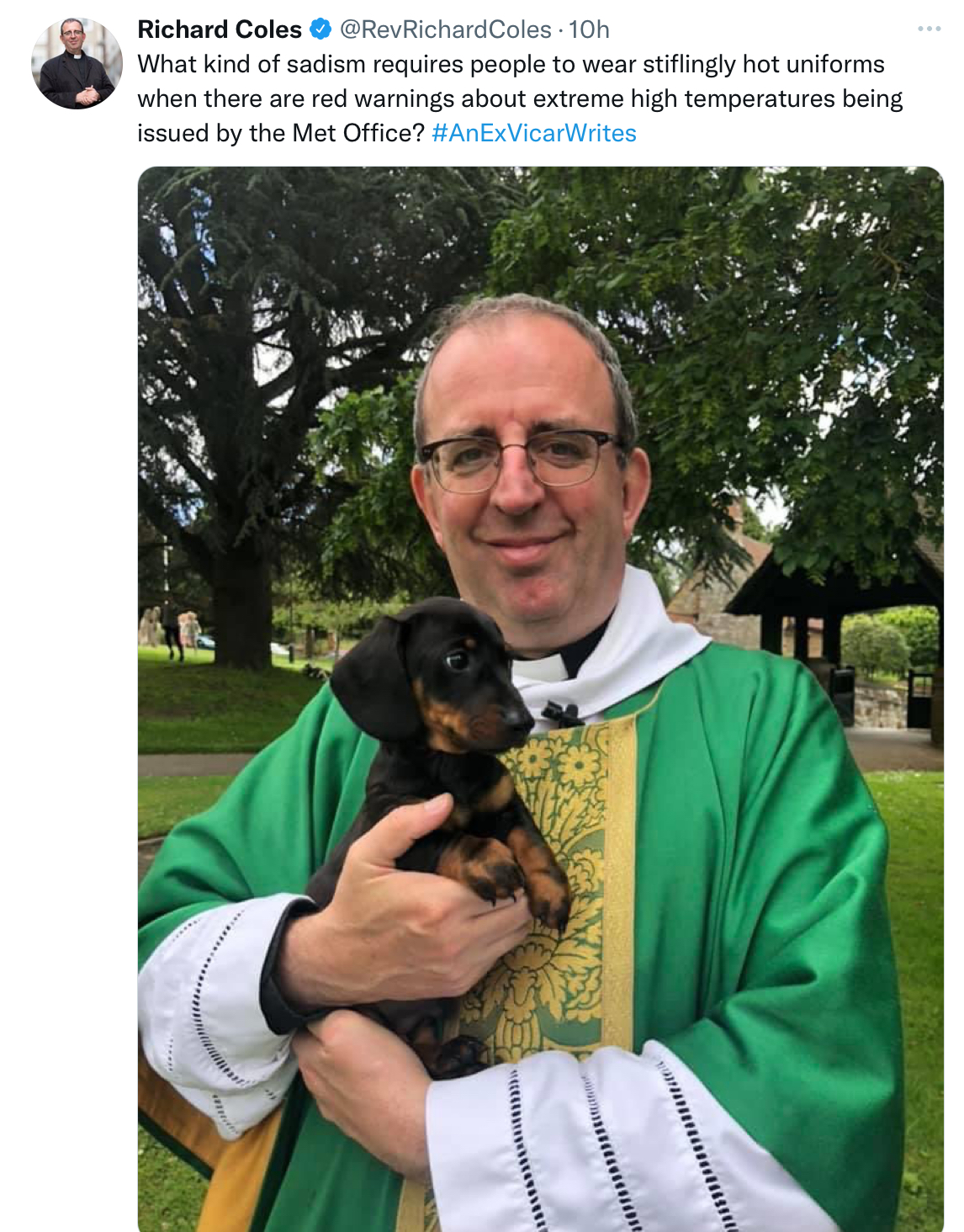Click the text line mentioning red warnings
The image size is (964, 1232).
tap(520, 98)
